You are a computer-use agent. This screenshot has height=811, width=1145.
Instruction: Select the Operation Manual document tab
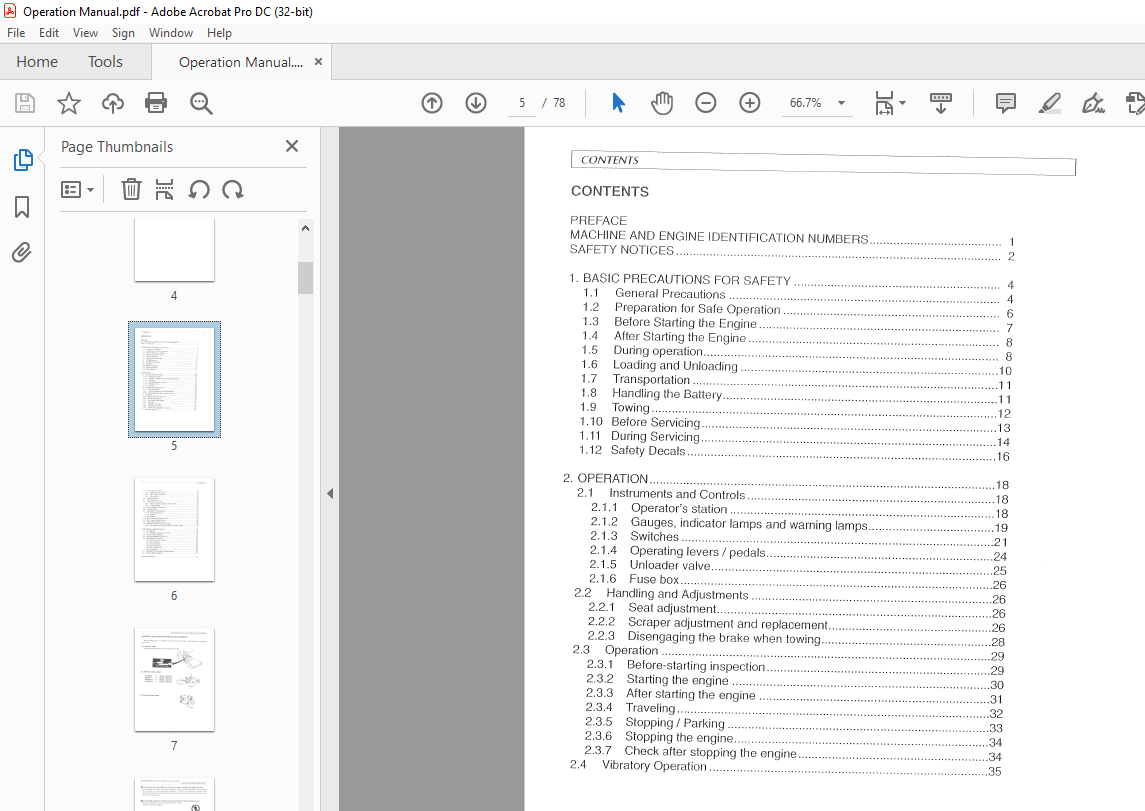(x=241, y=63)
